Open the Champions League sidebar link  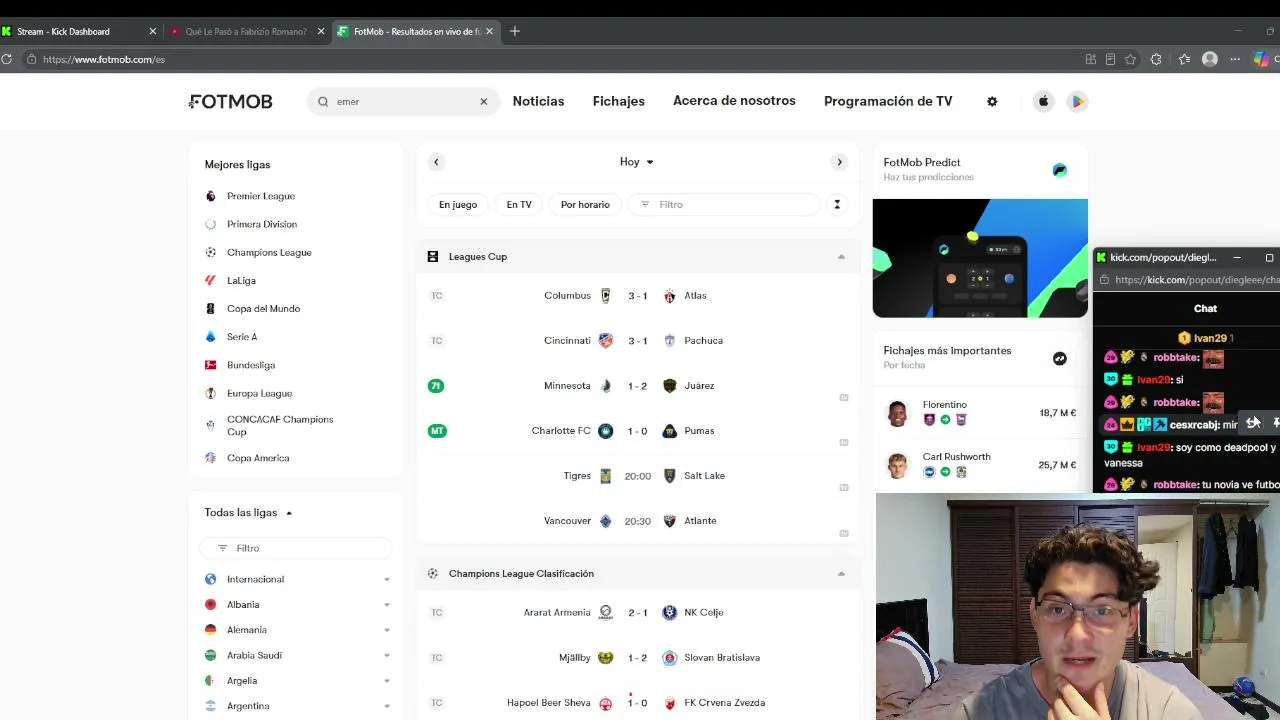pyautogui.click(x=269, y=252)
